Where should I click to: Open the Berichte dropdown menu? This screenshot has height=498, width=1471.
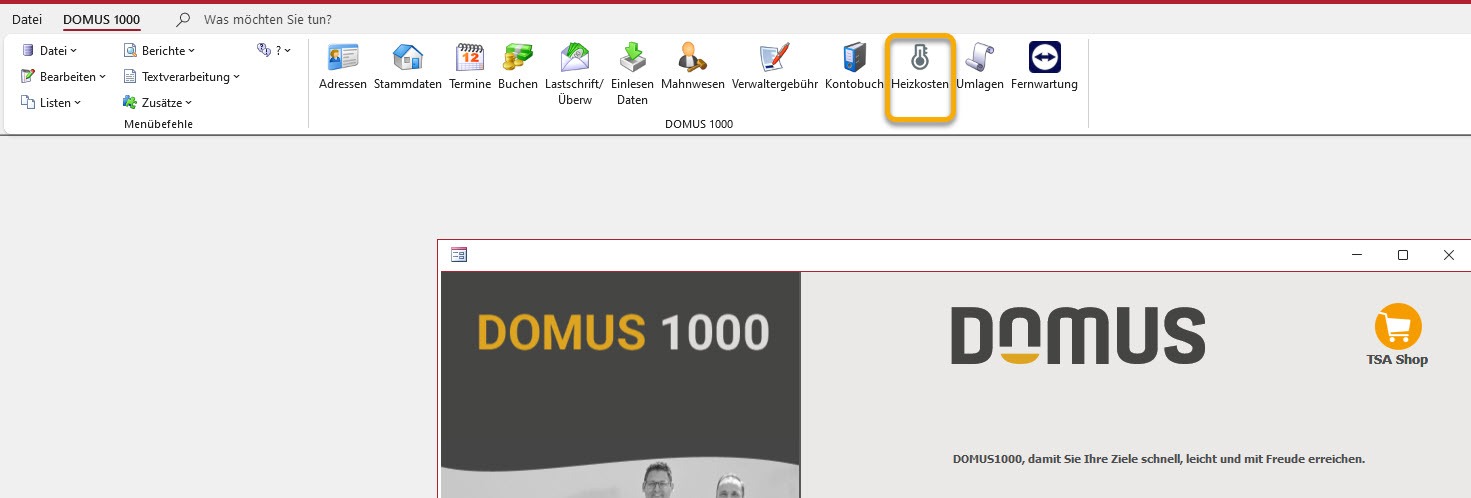click(x=159, y=50)
